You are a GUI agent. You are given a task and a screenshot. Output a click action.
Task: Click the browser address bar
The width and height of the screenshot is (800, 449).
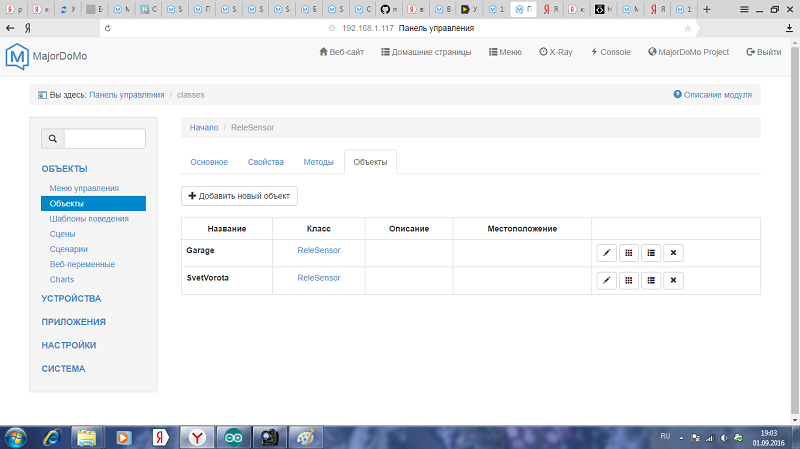pos(401,28)
